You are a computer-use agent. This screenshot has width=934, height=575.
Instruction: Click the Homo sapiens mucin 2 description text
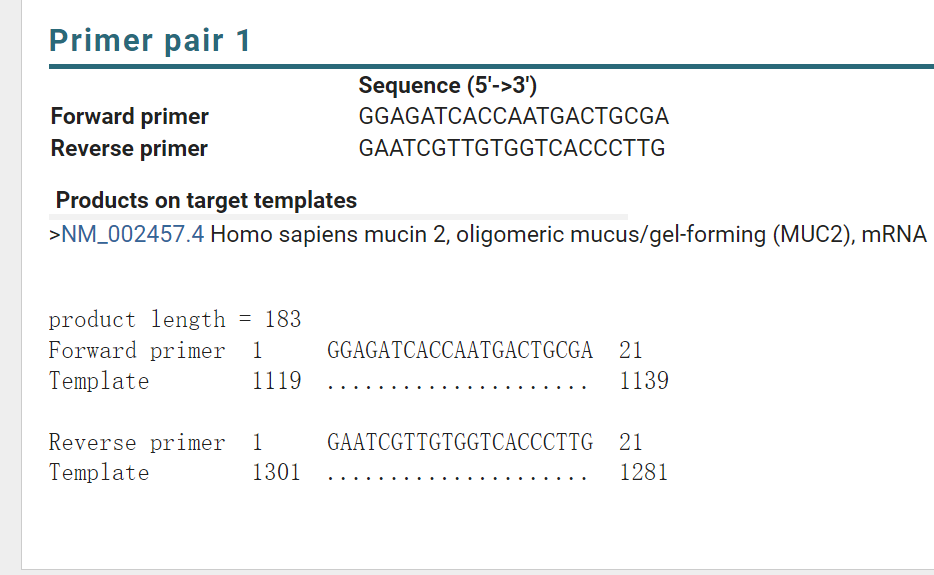[x=568, y=234]
